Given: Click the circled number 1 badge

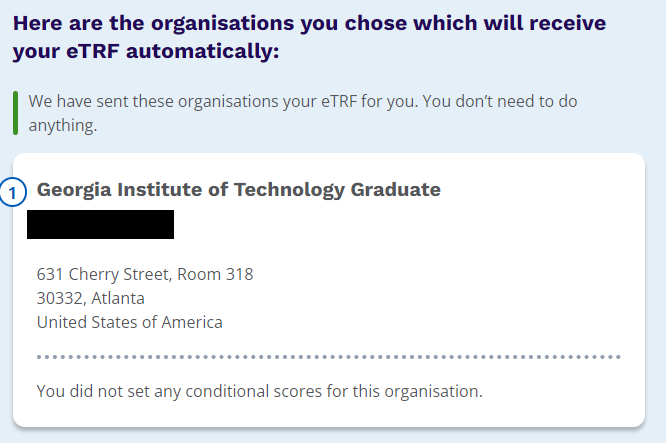Looking at the screenshot, I should coord(13,192).
